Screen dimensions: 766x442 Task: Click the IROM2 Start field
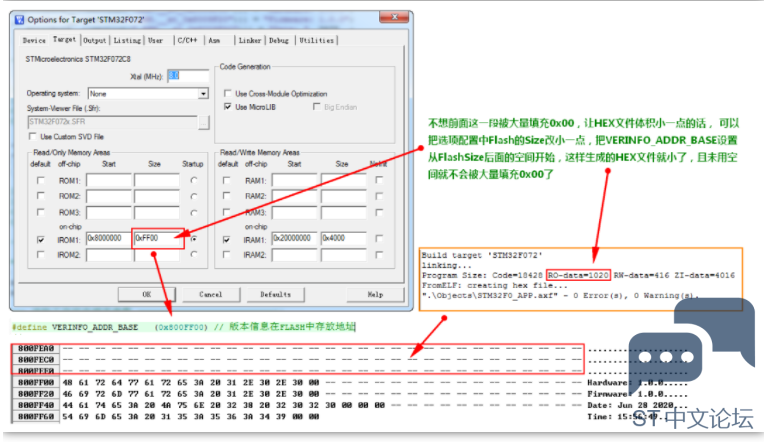coord(108,254)
